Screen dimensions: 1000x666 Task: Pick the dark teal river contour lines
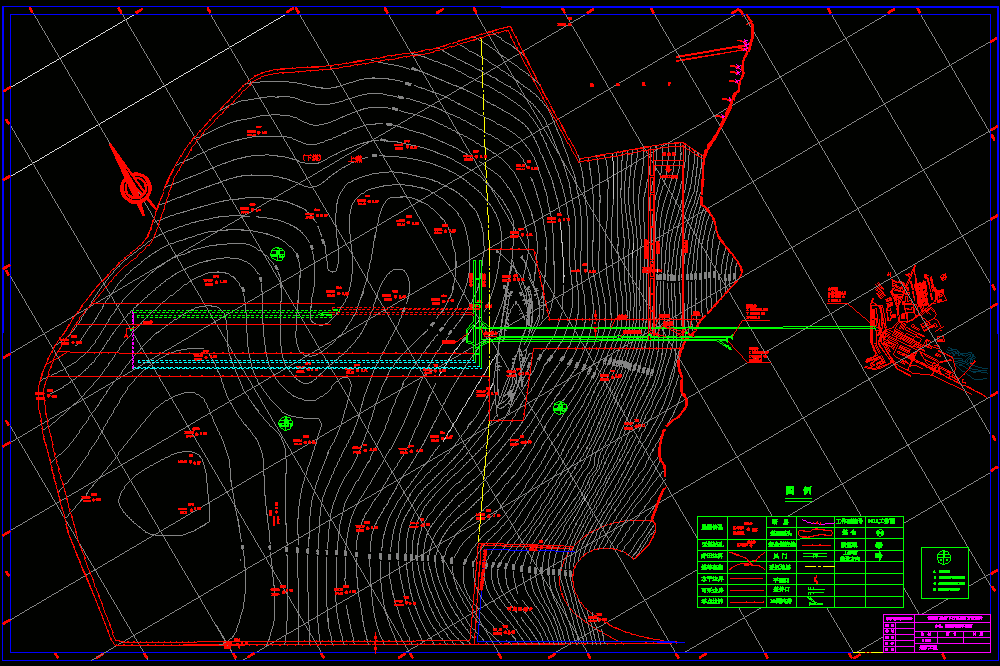(966, 362)
